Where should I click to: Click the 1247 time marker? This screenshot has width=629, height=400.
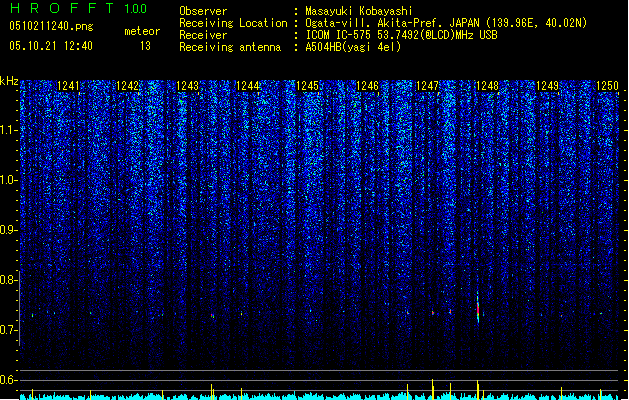[x=428, y=86]
